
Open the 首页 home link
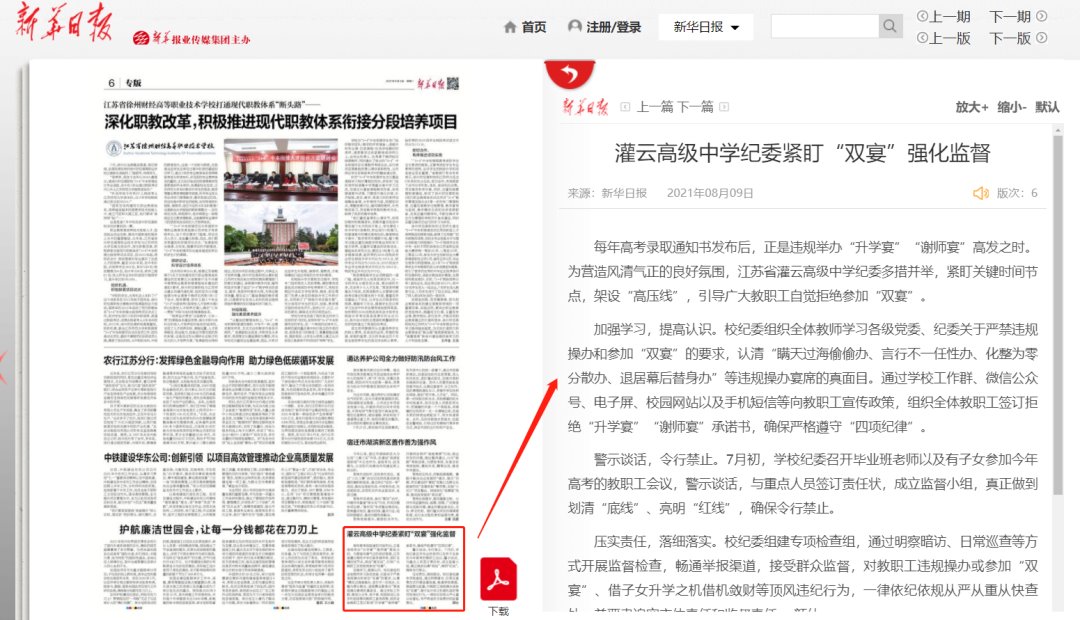point(534,27)
